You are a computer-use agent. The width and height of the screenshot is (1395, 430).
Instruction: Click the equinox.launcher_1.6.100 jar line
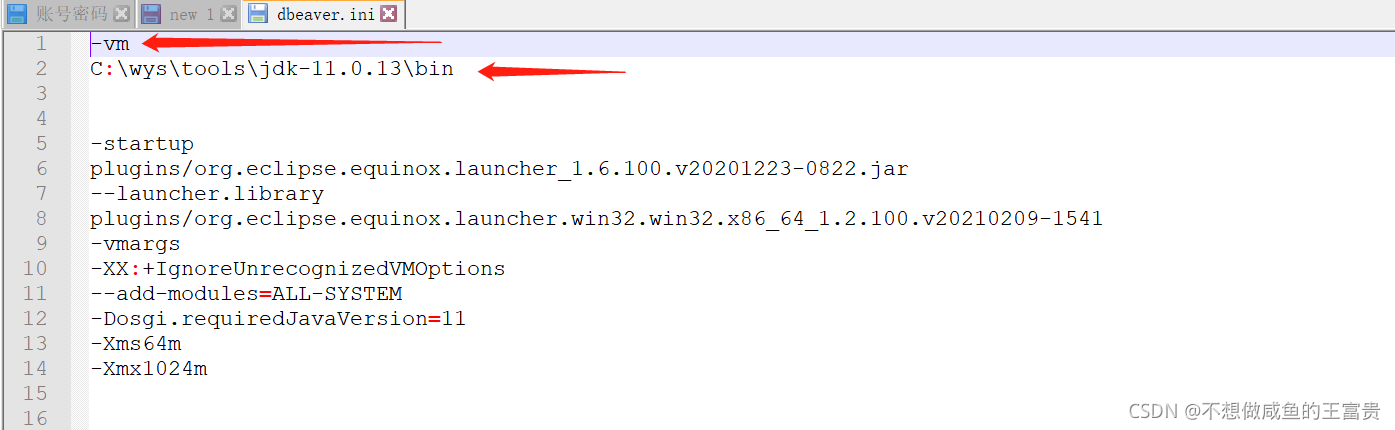click(499, 169)
